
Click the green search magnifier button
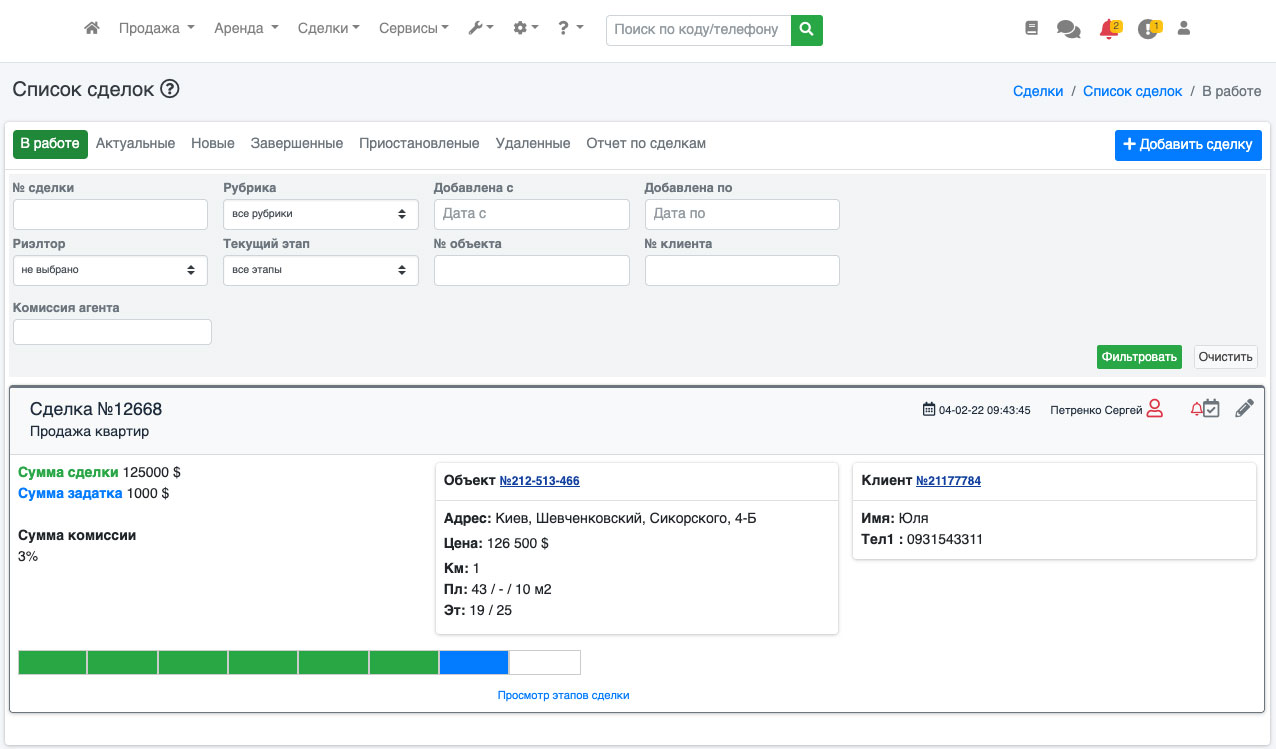(806, 30)
